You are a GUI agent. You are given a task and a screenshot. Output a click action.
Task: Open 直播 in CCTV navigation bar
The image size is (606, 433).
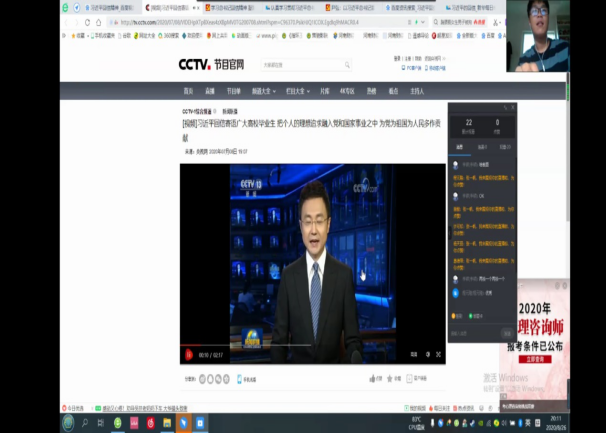210,91
